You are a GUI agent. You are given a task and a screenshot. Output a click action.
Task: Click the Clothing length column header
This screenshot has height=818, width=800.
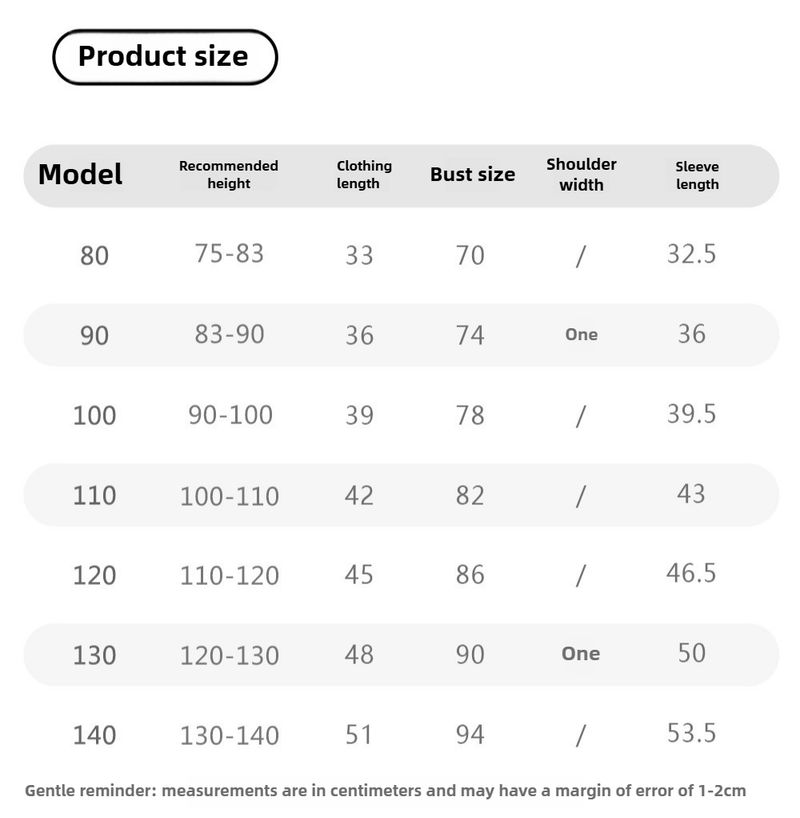click(x=364, y=175)
